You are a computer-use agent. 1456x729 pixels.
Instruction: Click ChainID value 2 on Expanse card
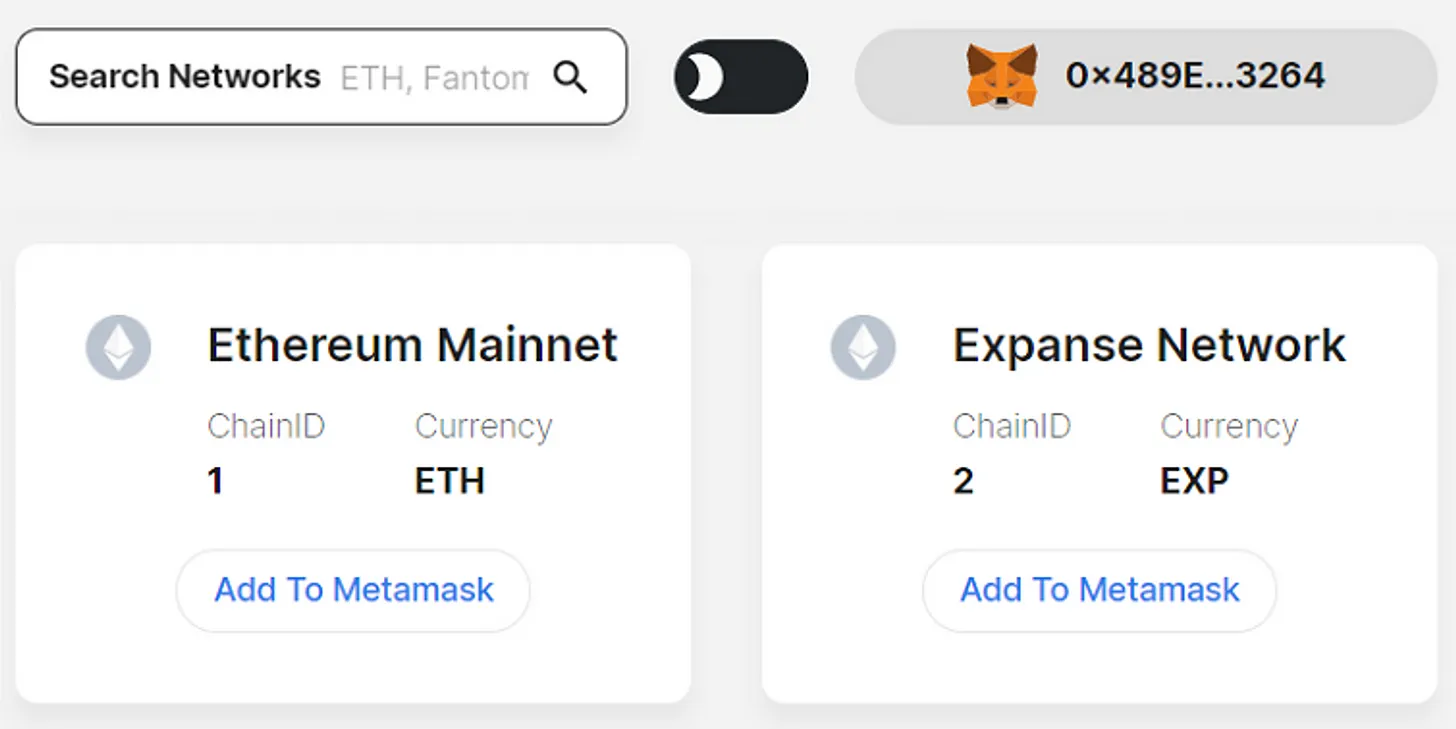[x=963, y=481]
